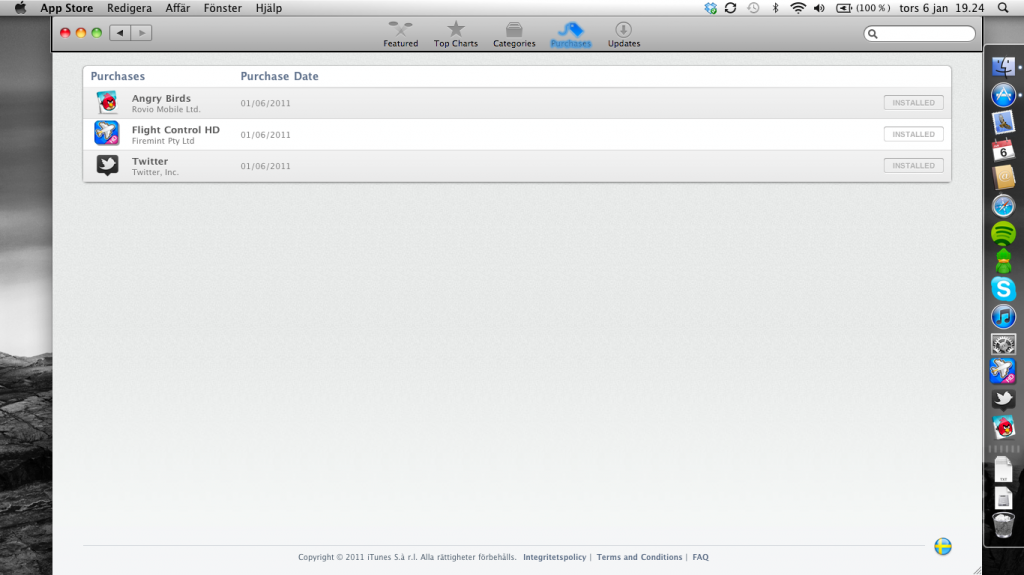Open Safari from the Dock
The width and height of the screenshot is (1024, 575).
pos(1003,206)
